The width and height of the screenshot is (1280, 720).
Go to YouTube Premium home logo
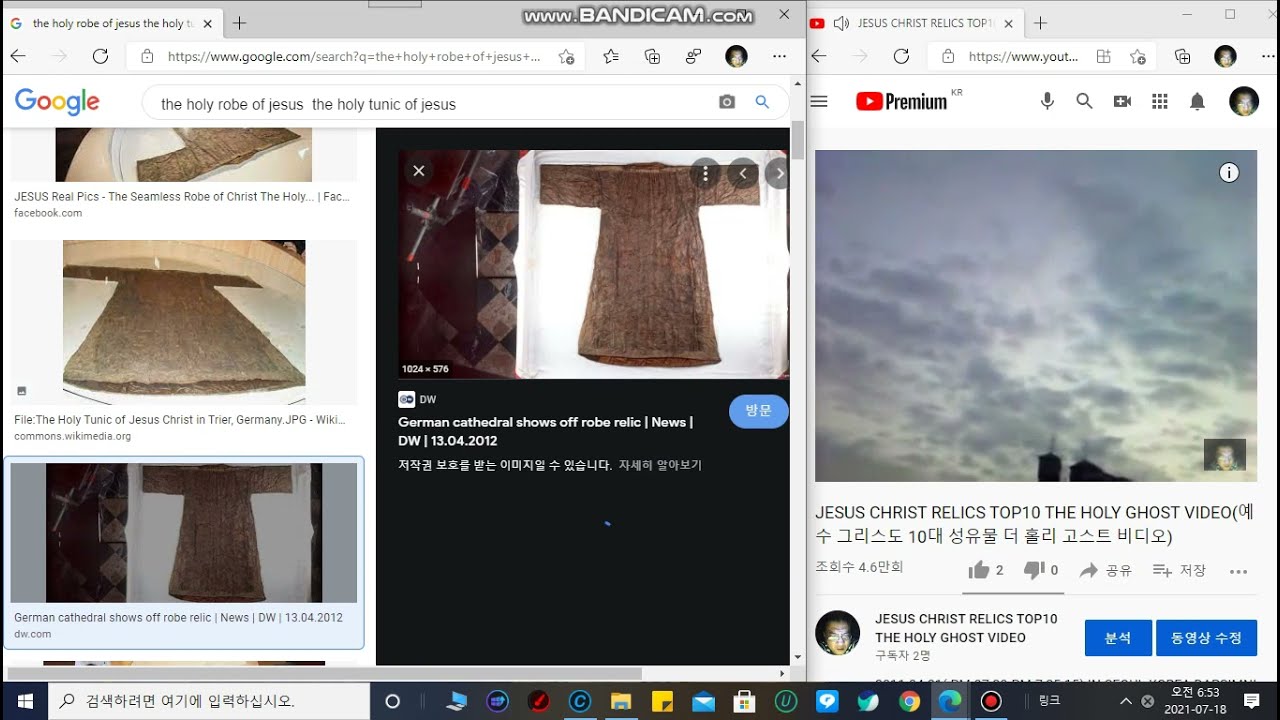click(x=902, y=101)
